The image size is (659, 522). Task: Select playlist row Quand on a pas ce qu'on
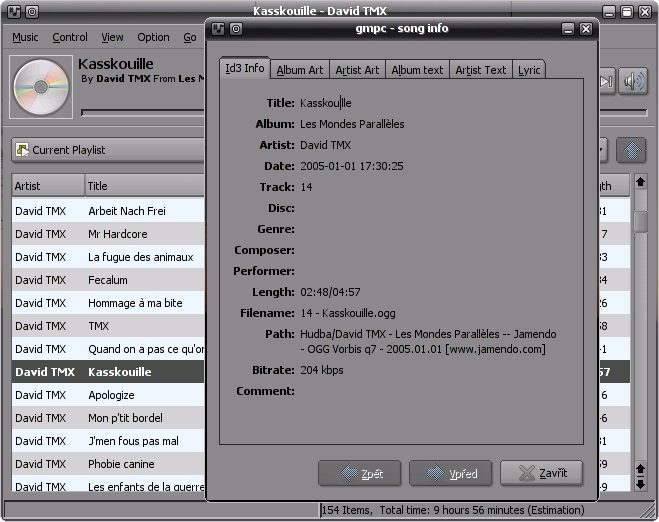pos(108,349)
